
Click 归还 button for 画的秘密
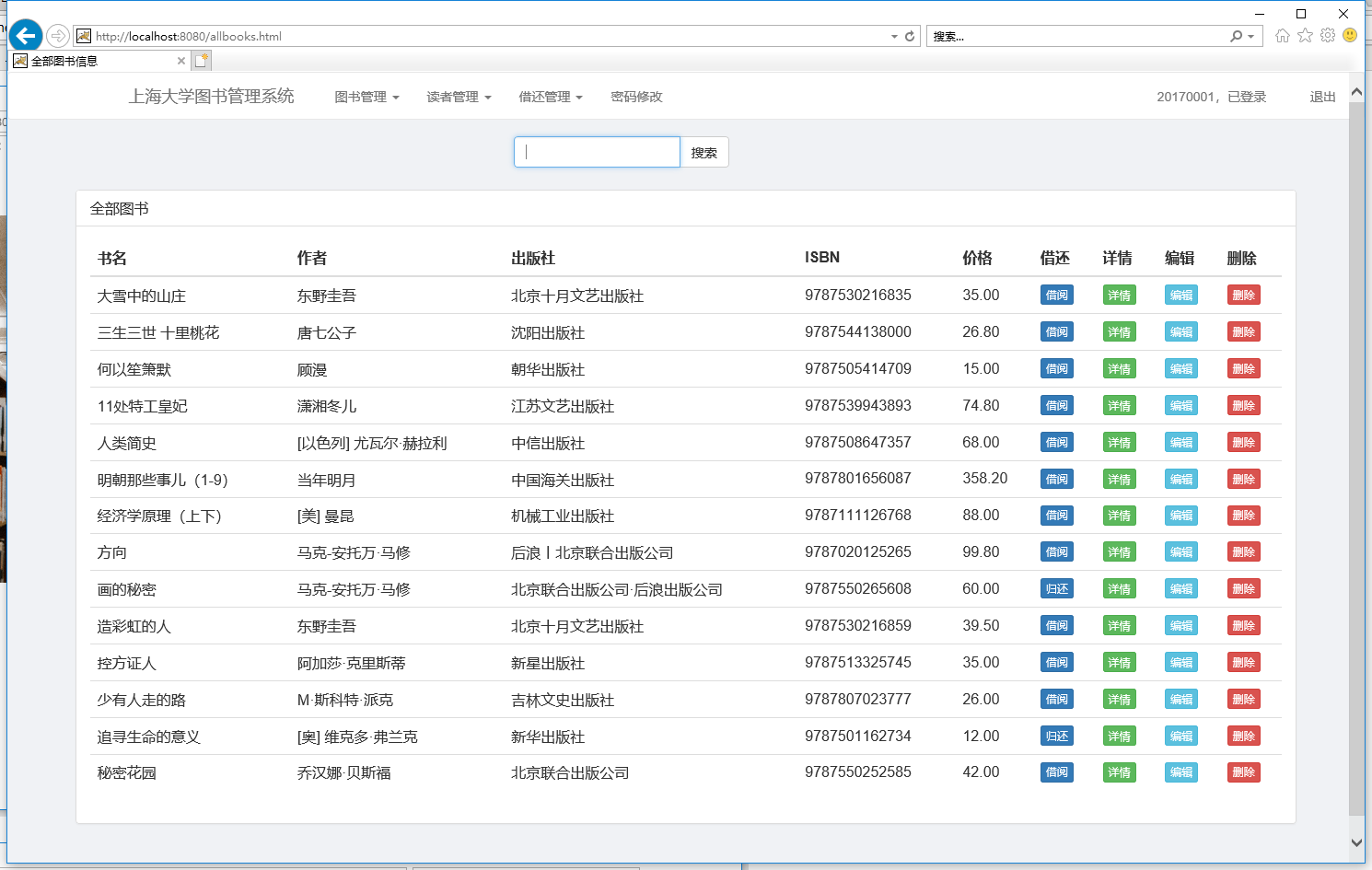click(1056, 589)
